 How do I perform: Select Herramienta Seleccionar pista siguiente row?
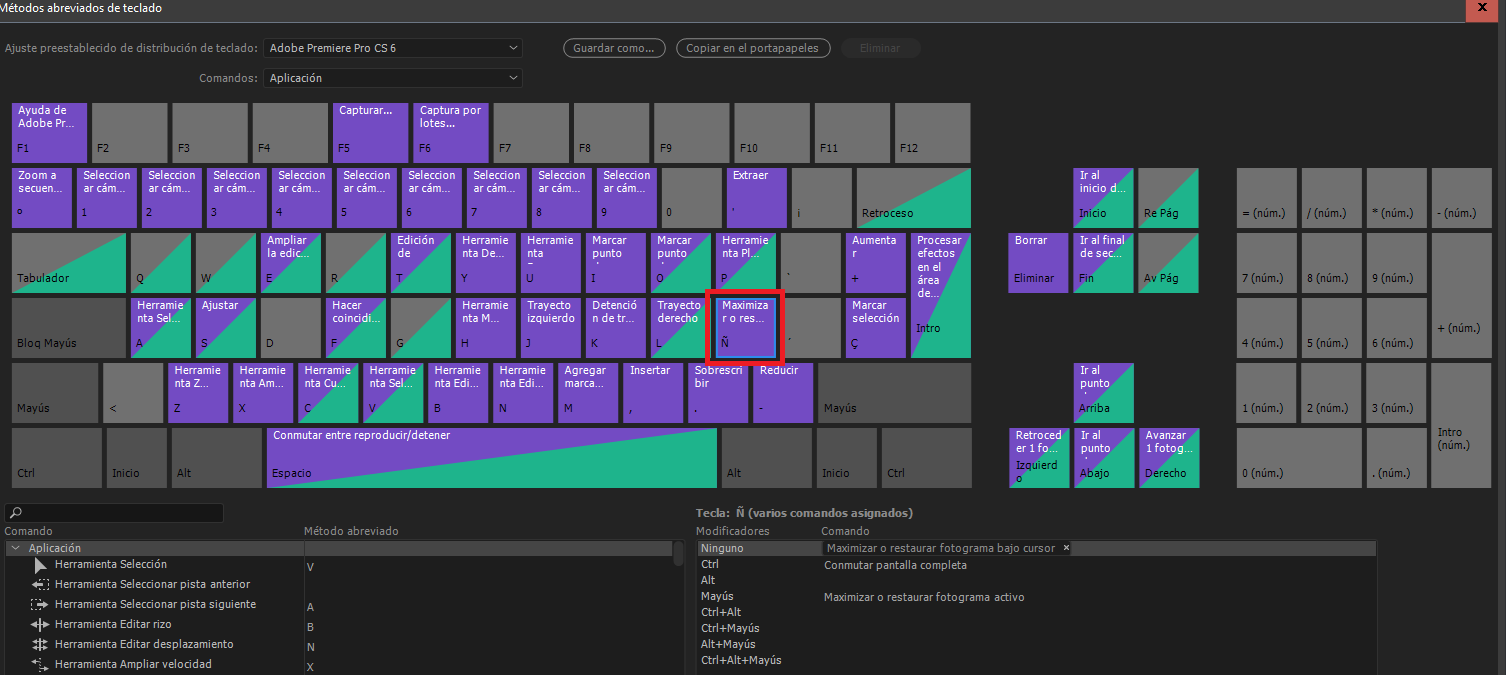[x=338, y=605]
